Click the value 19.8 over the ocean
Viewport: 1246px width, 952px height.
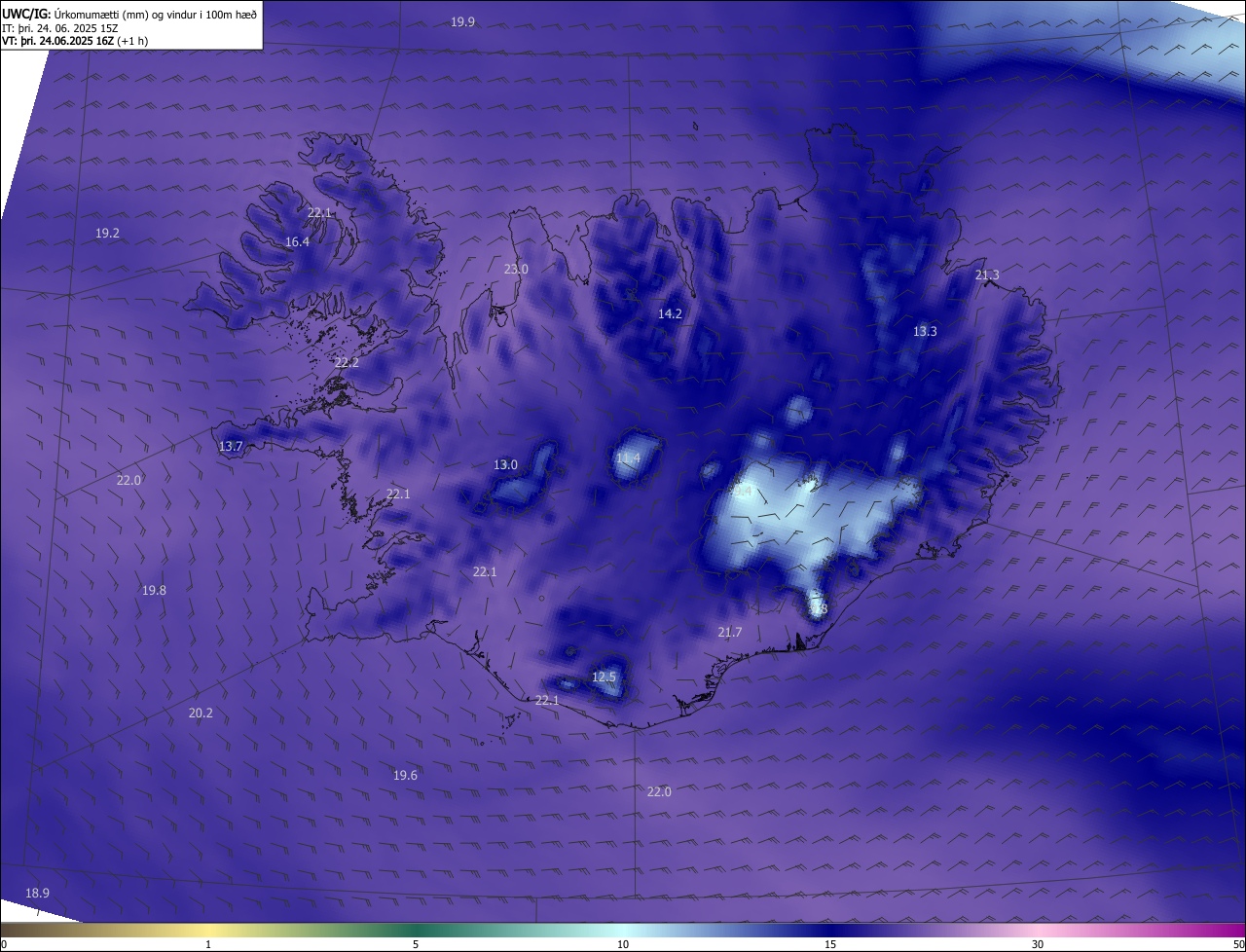coord(154,590)
